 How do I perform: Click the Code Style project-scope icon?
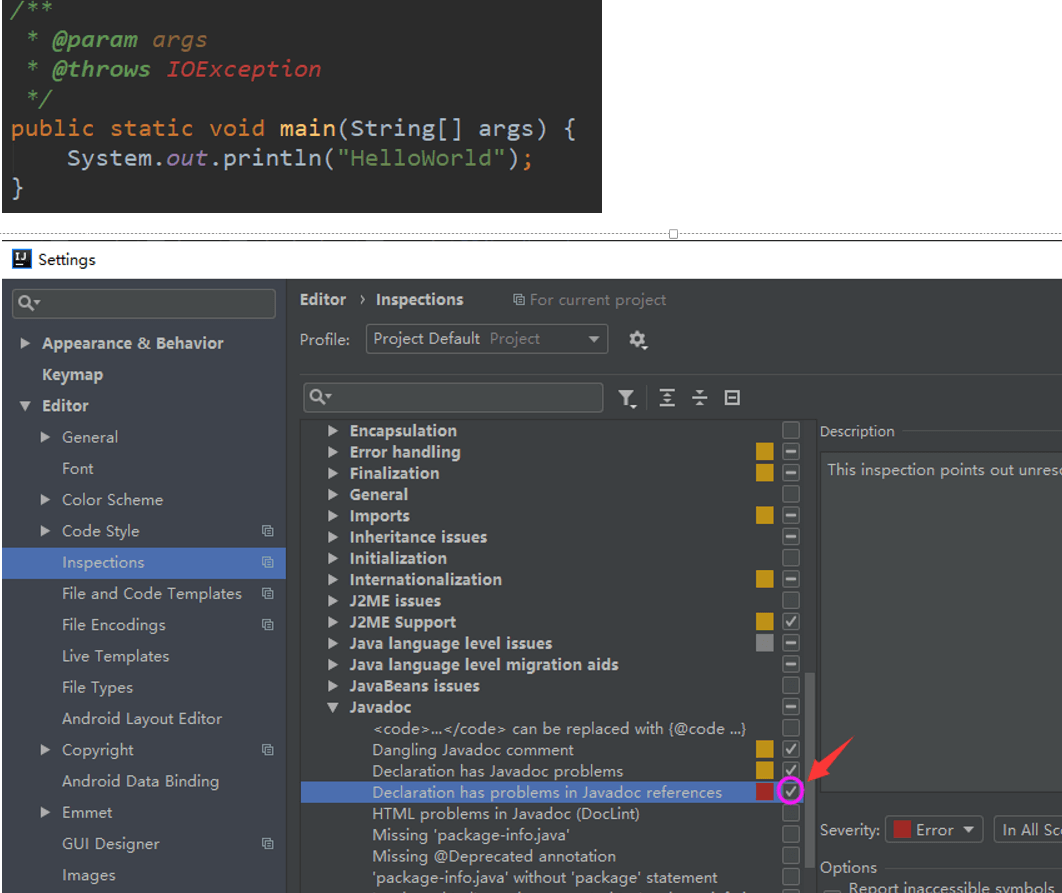tap(268, 531)
